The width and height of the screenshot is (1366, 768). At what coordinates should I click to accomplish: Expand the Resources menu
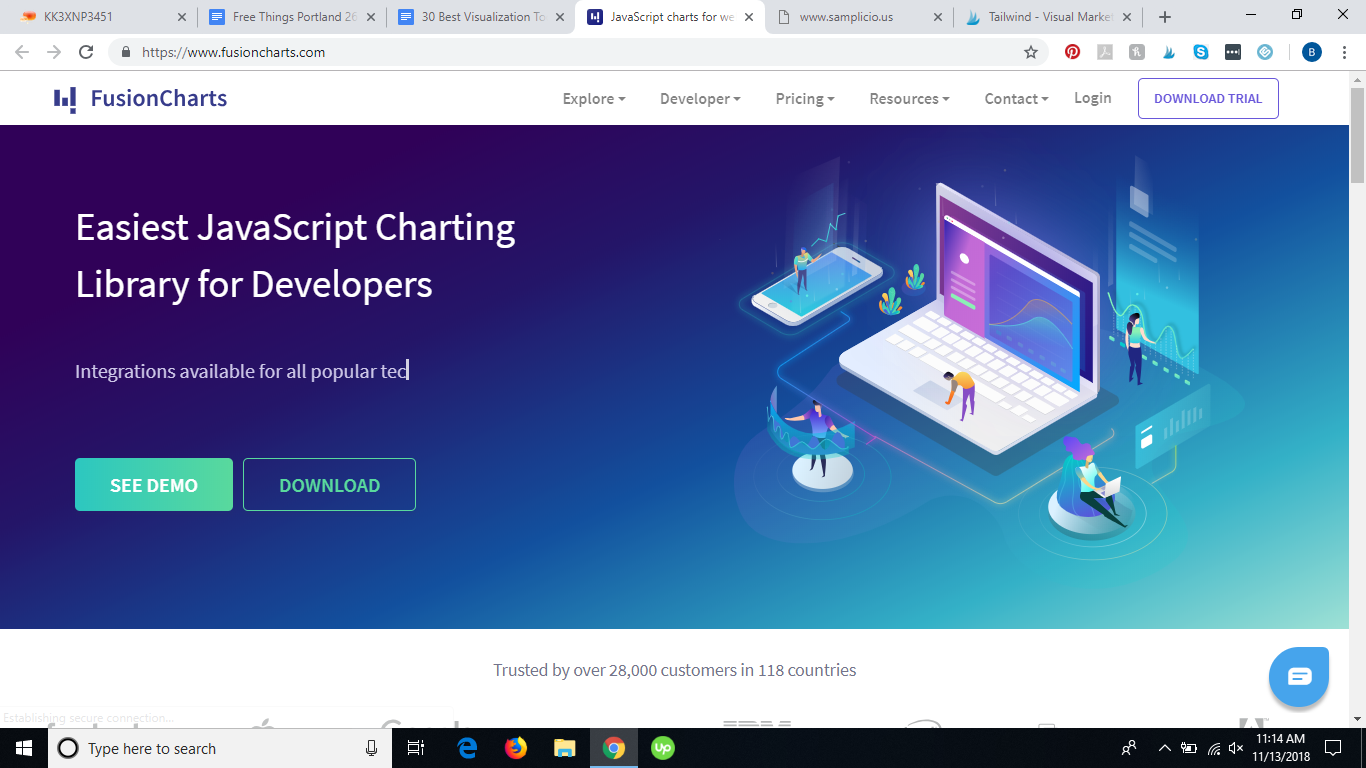point(909,99)
